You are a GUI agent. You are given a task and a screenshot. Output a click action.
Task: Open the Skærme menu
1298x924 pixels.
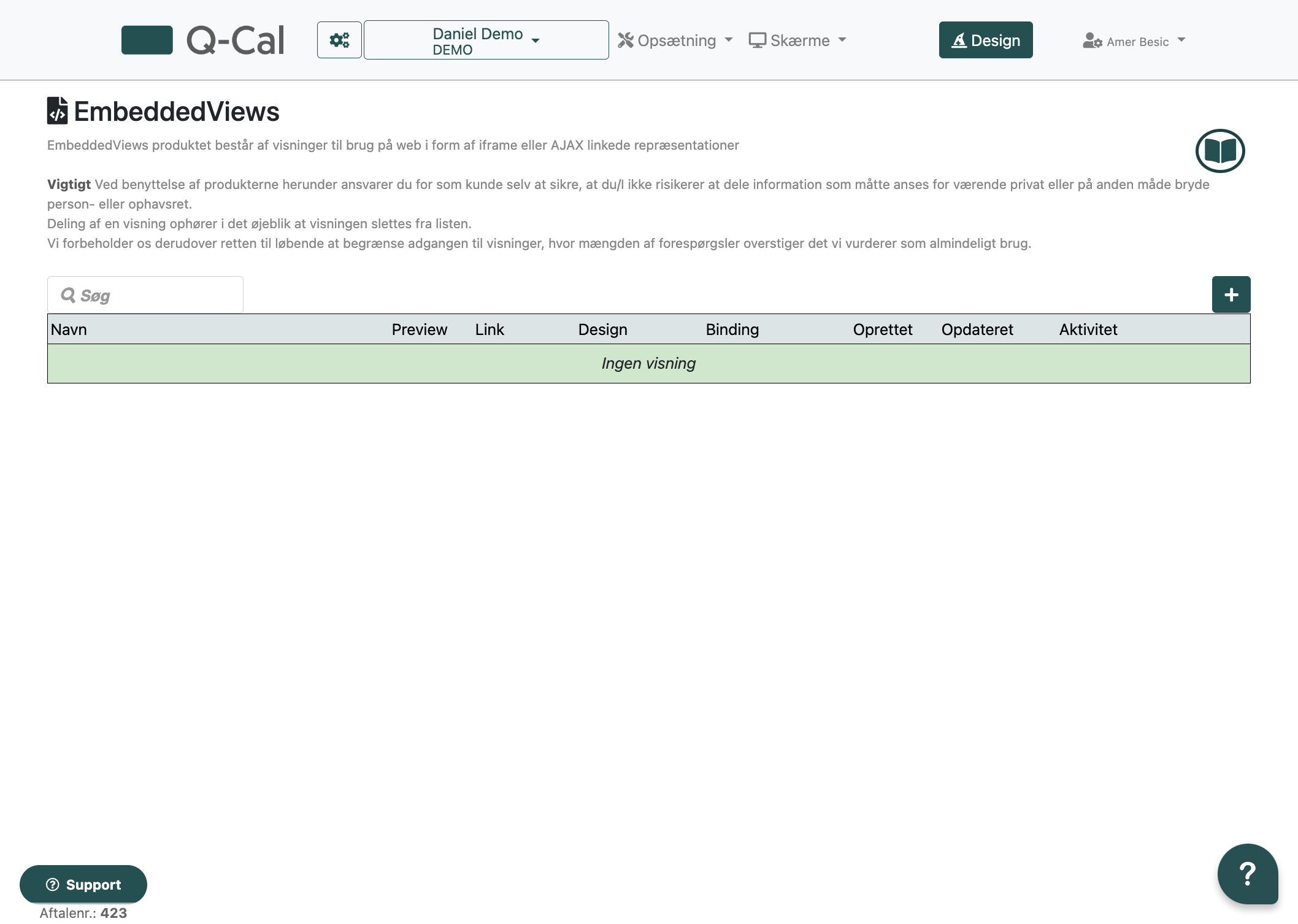coord(797,40)
